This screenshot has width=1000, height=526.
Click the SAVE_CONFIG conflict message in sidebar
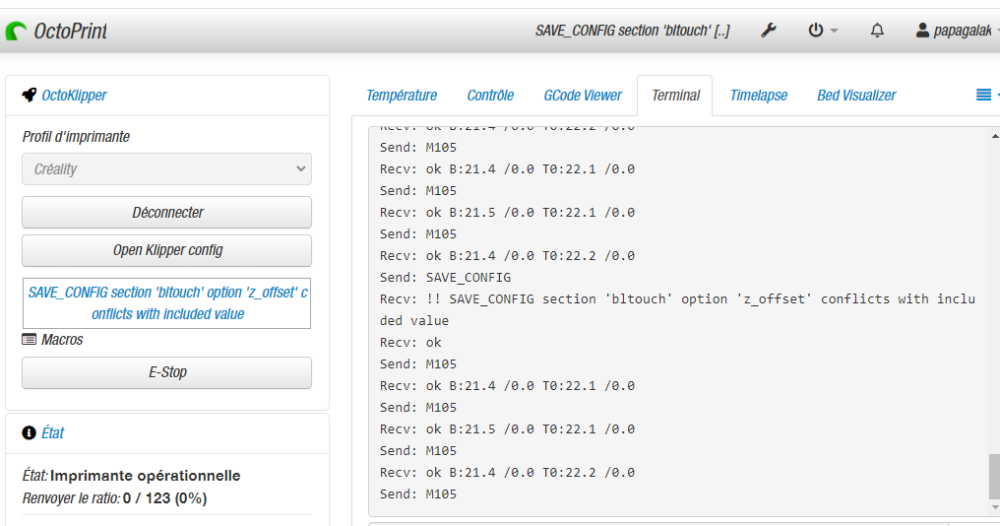167,303
